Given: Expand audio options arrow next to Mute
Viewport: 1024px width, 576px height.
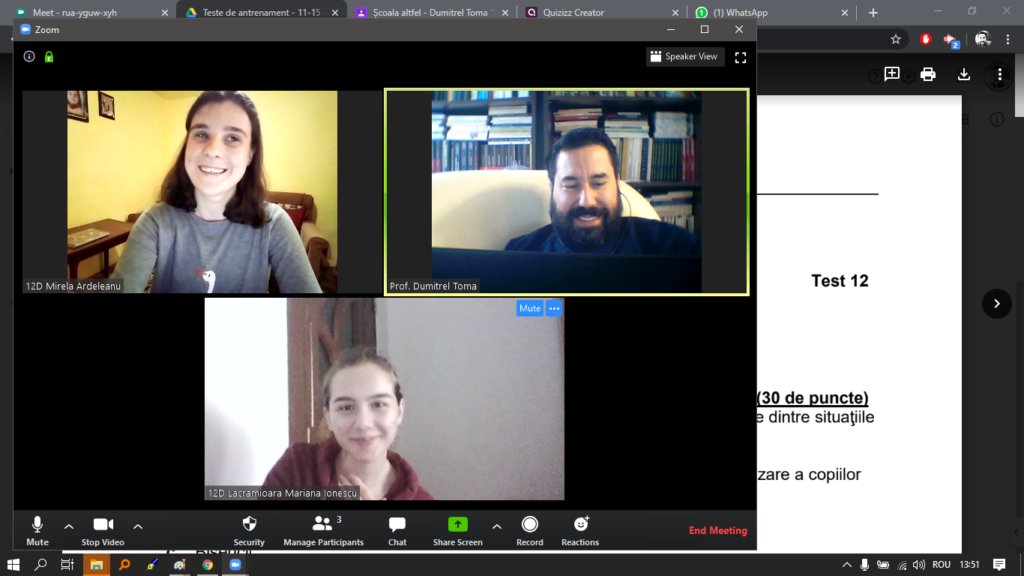Looking at the screenshot, I should coord(69,526).
